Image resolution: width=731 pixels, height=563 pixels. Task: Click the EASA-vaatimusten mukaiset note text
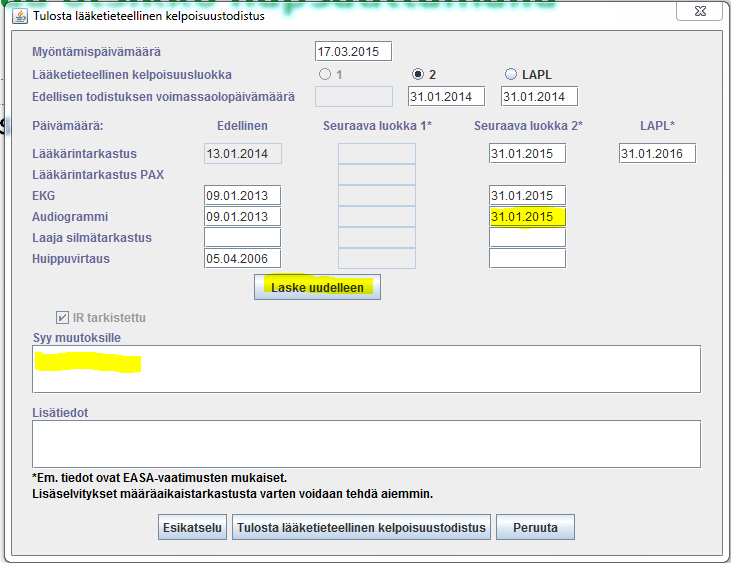pyautogui.click(x=159, y=478)
